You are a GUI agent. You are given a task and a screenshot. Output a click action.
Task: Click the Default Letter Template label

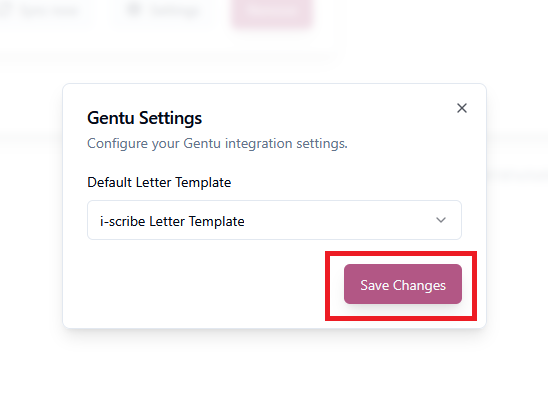click(159, 182)
